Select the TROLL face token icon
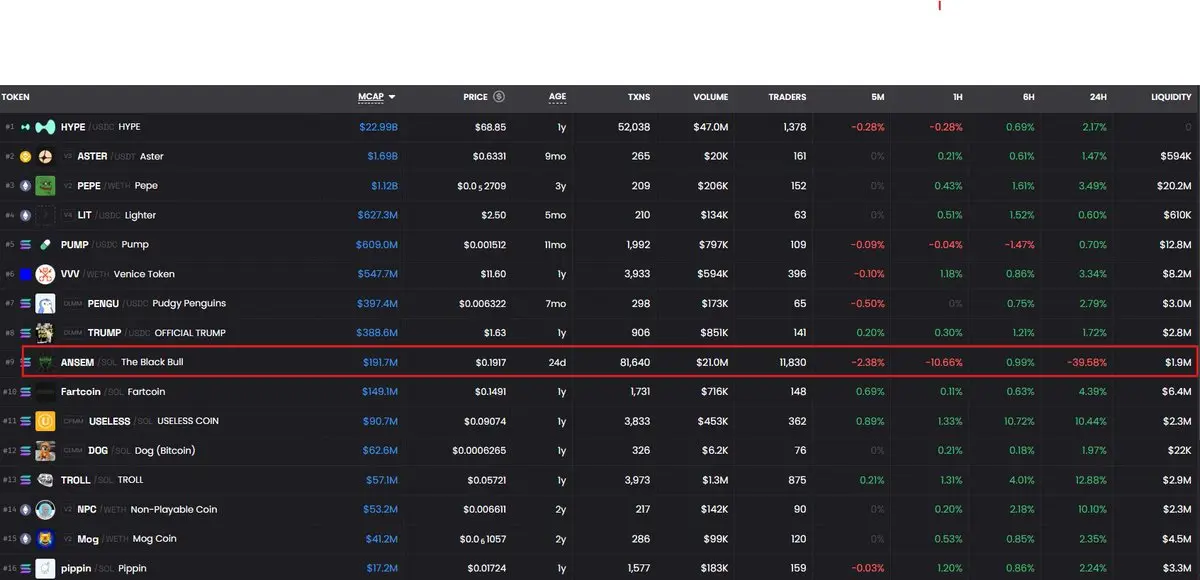The image size is (1200, 580). [45, 480]
